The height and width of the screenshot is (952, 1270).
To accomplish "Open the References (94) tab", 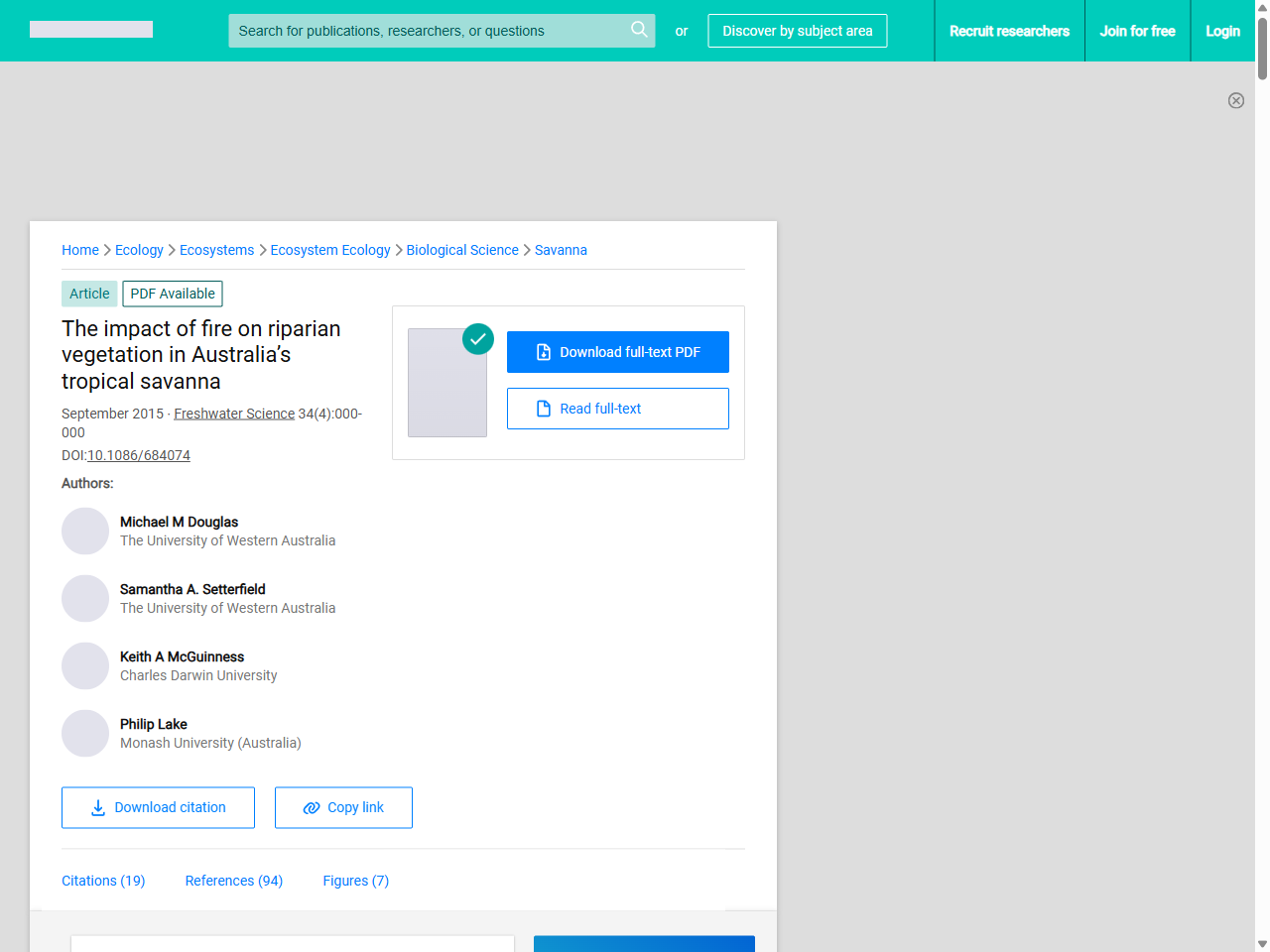I will [234, 881].
